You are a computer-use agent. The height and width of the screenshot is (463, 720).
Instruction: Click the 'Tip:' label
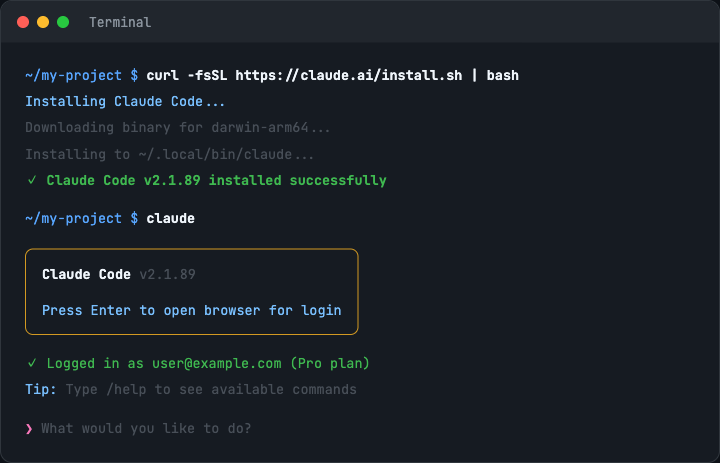[40, 390]
